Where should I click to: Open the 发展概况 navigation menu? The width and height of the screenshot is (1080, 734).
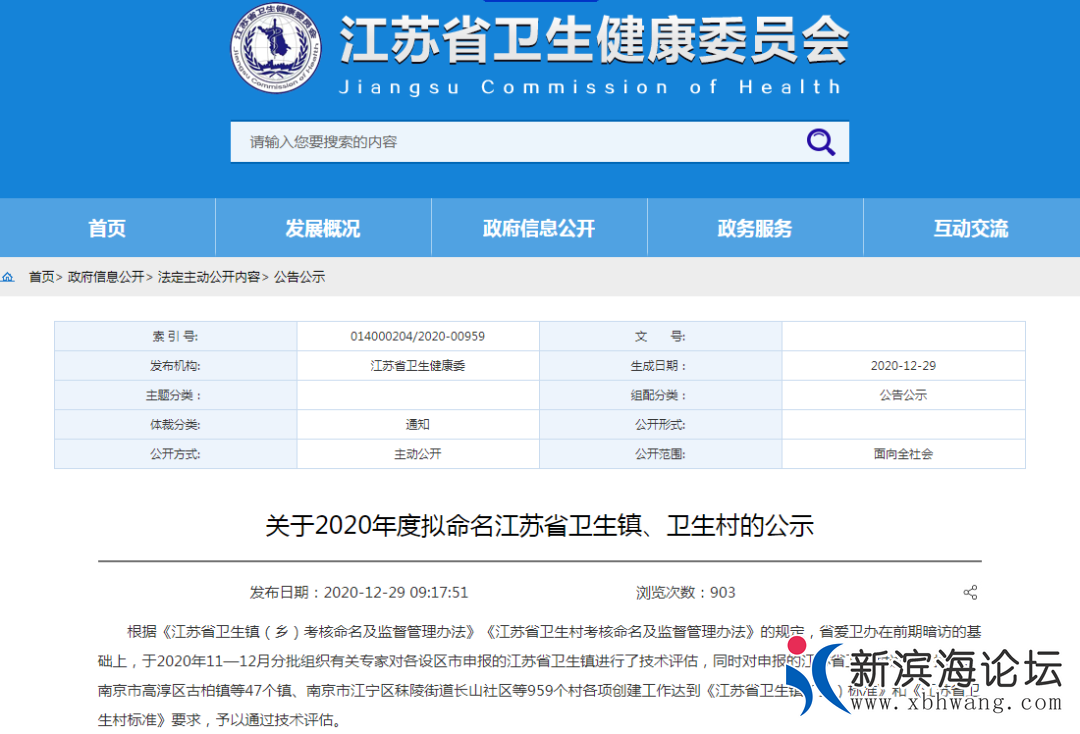[322, 228]
